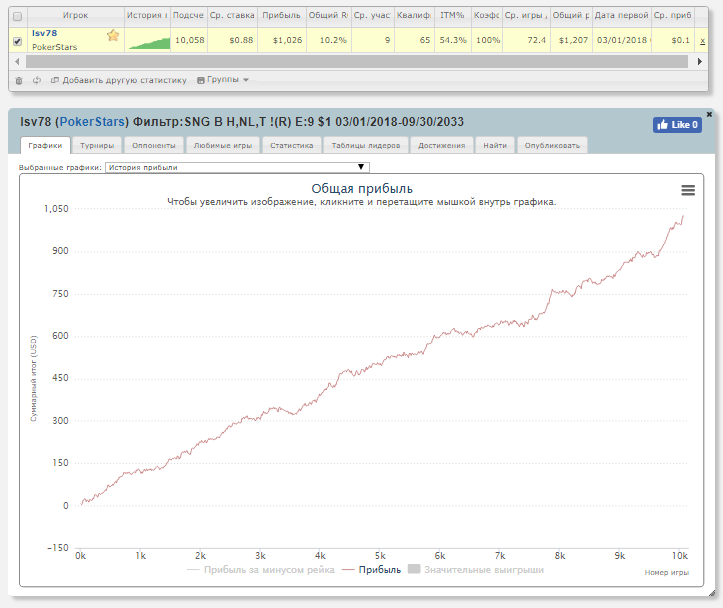Click the scroll-right arrow of the table scrollbar
Image resolution: width=723 pixels, height=608 pixels.
click(699, 61)
